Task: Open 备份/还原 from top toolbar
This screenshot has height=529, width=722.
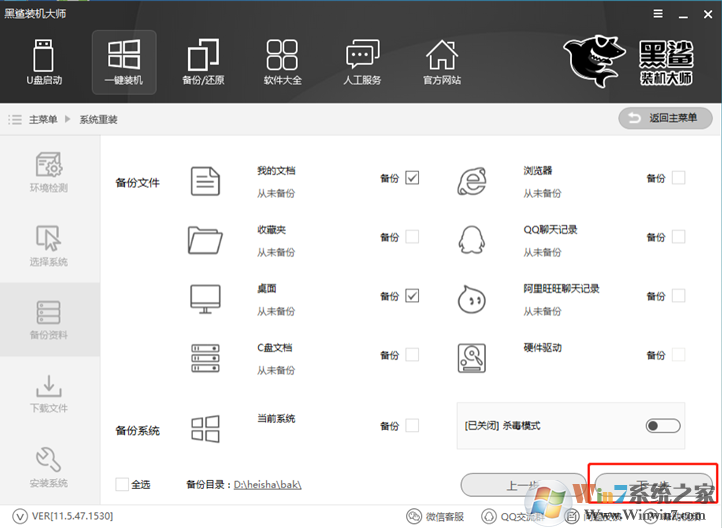Action: pyautogui.click(x=204, y=61)
